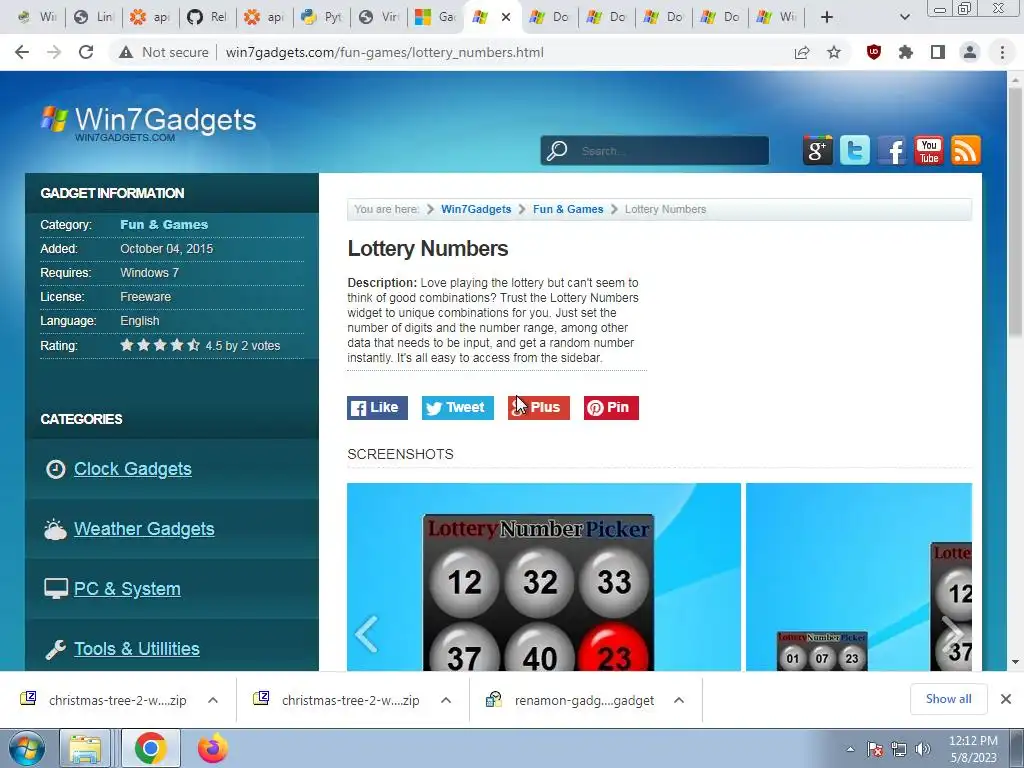Switch to the GitHub Rel tab
This screenshot has width=1024, height=768.
(x=206, y=17)
